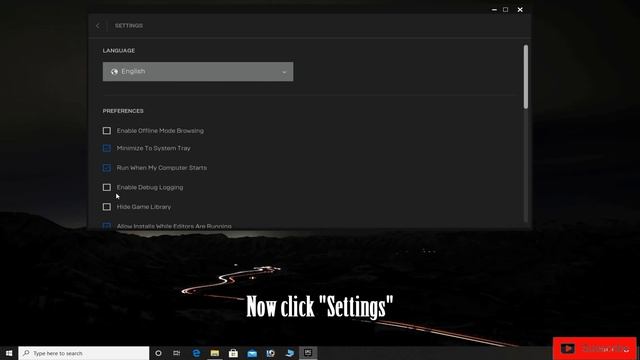Click the SETTINGS header title
The height and width of the screenshot is (360, 640).
click(x=129, y=26)
